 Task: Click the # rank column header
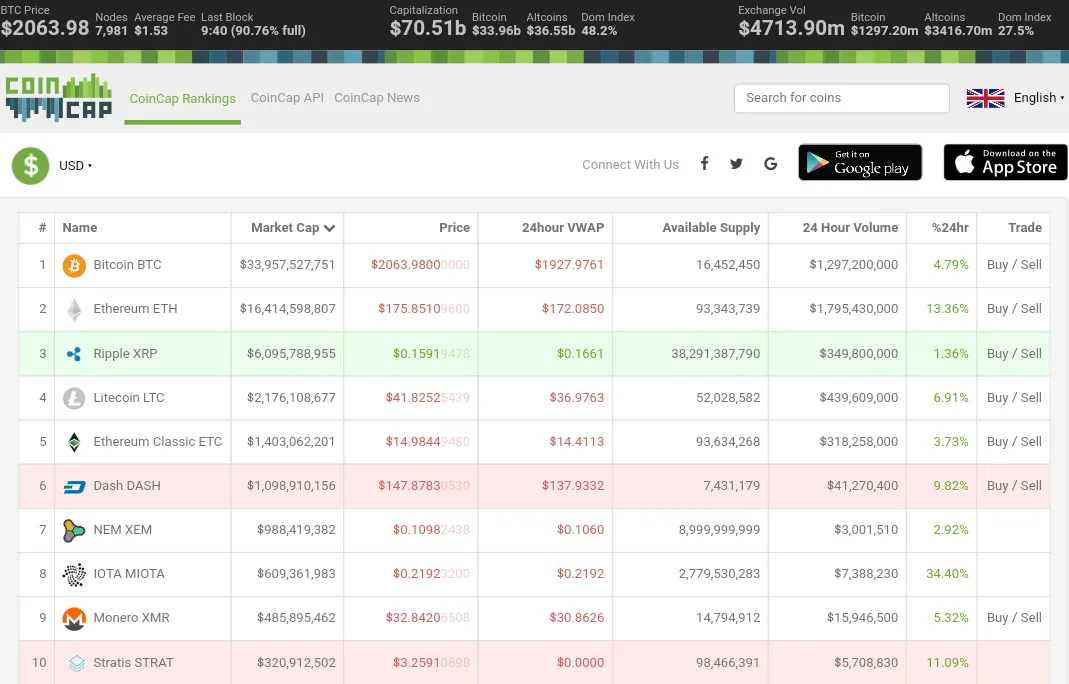pos(42,228)
